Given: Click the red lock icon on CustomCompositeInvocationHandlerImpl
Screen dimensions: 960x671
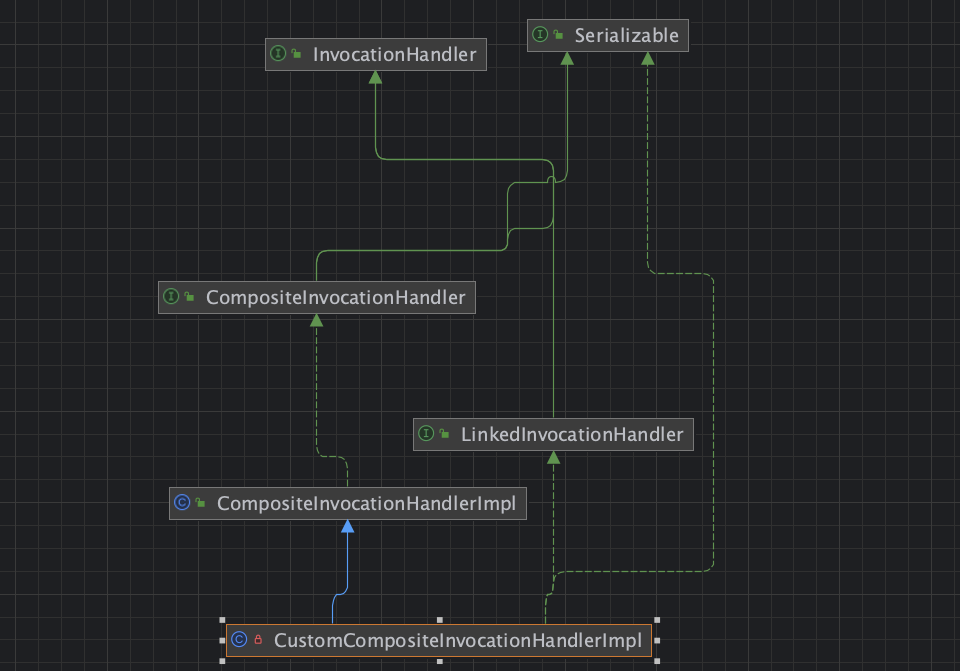Looking at the screenshot, I should coord(258,640).
